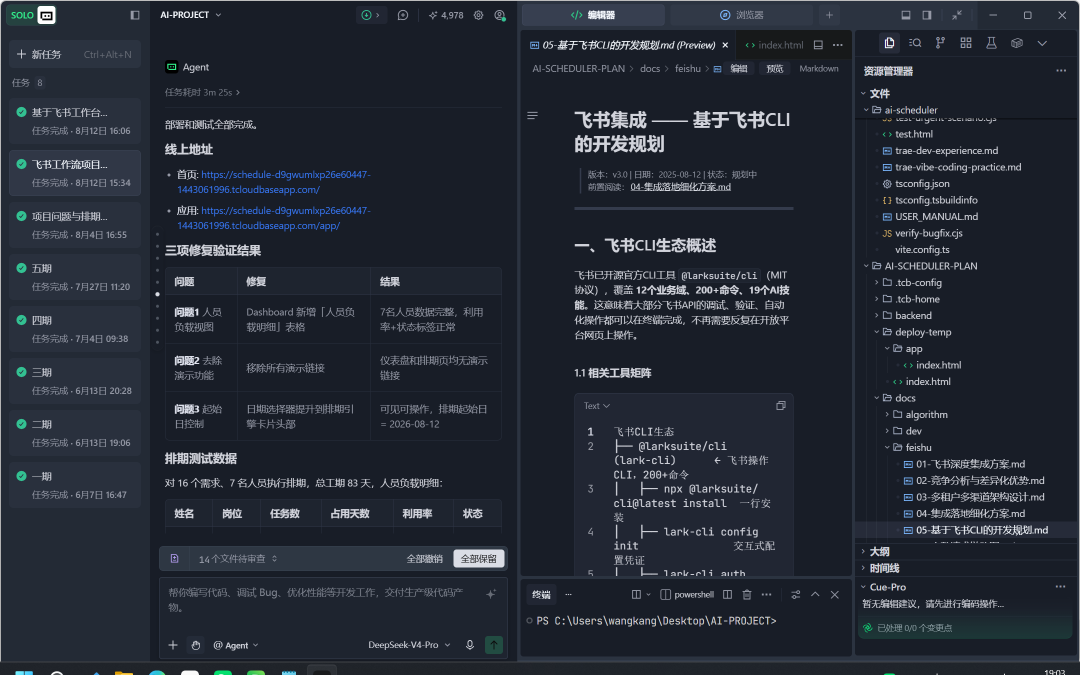This screenshot has height=675, width=1080.
Task: Open 首页 tcloudbaseapp link
Action: click(273, 182)
